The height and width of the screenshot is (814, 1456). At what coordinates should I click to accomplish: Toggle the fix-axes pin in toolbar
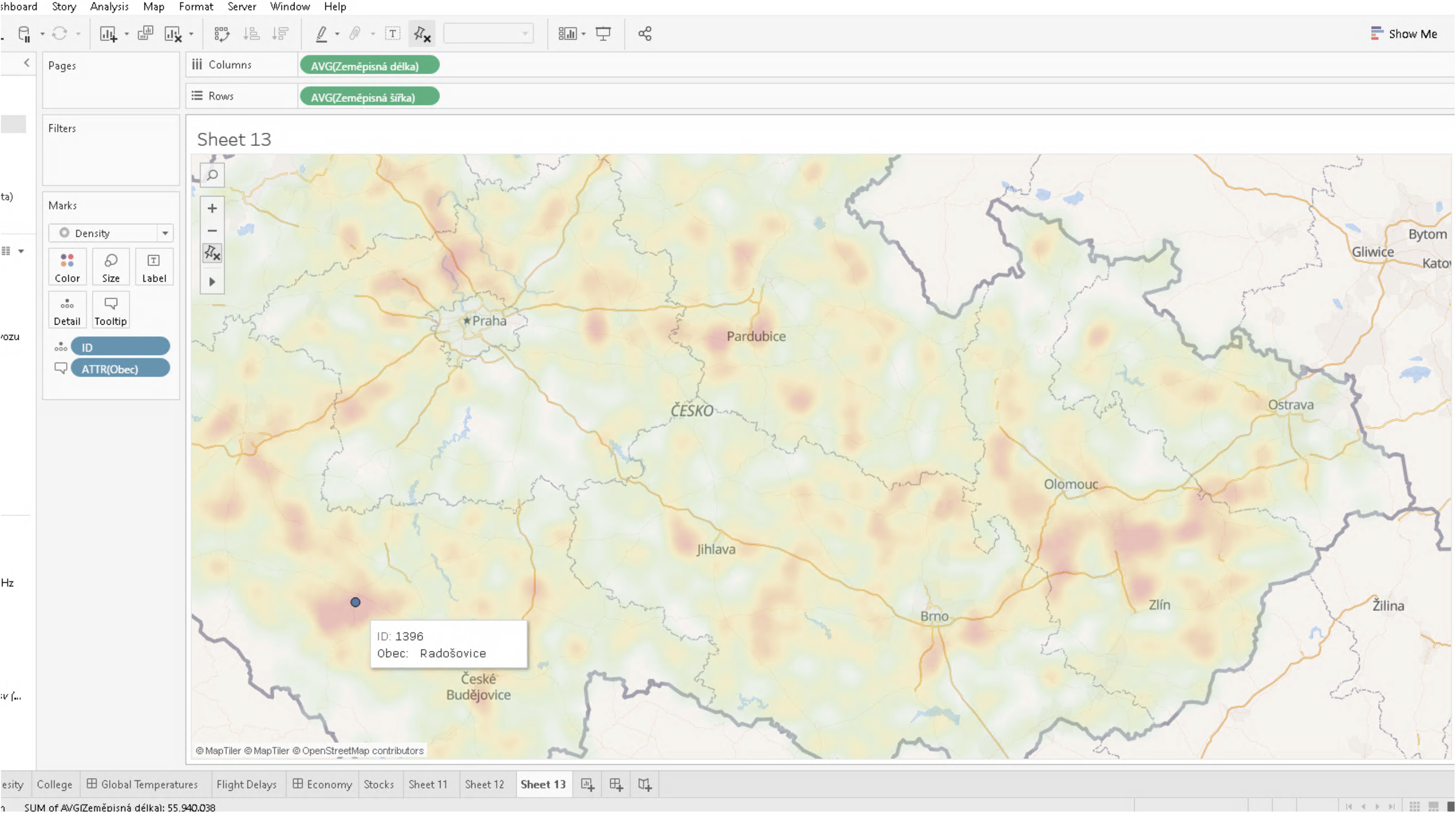pyautogui.click(x=422, y=34)
